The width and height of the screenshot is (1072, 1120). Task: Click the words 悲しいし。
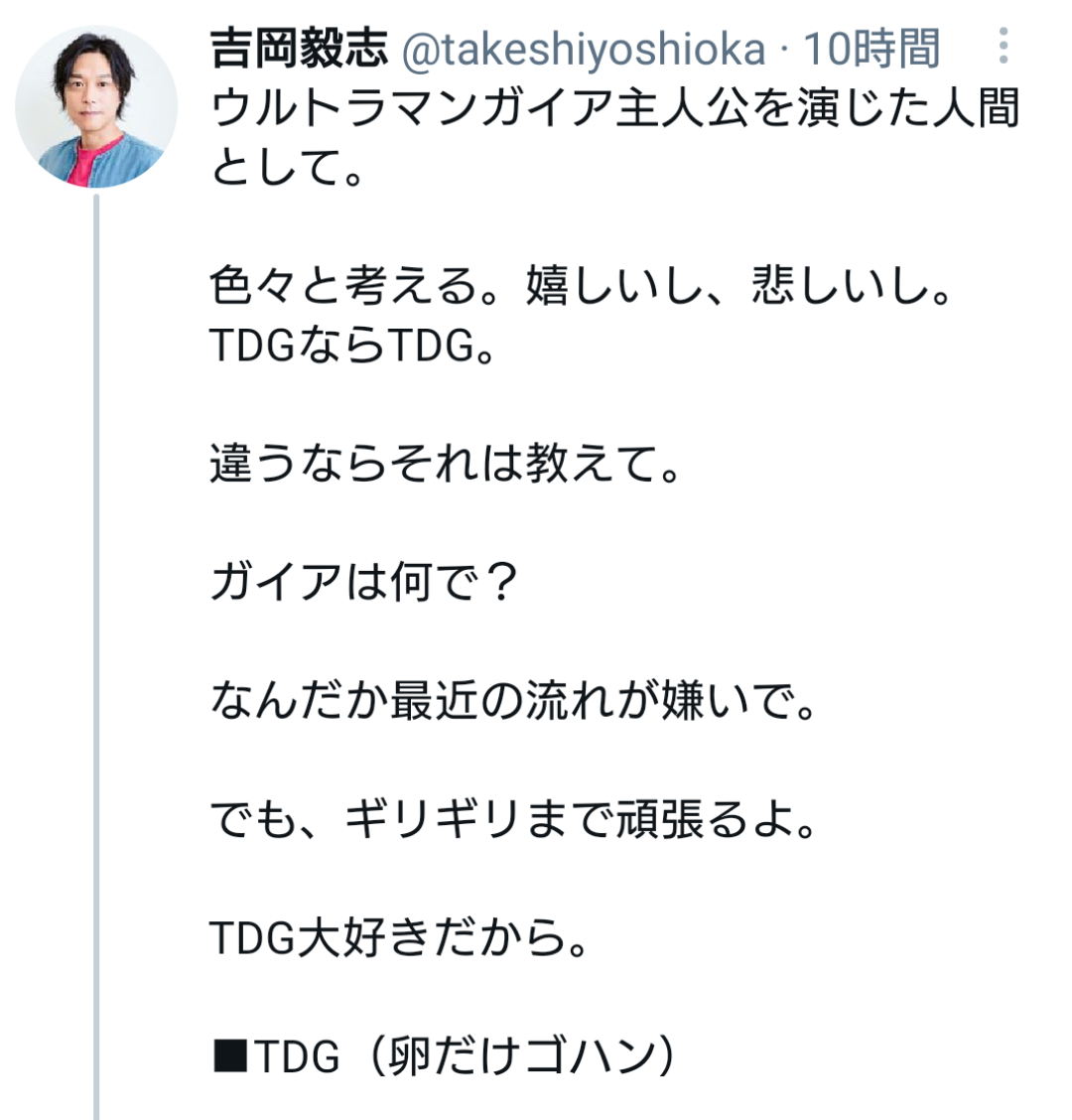(852, 288)
